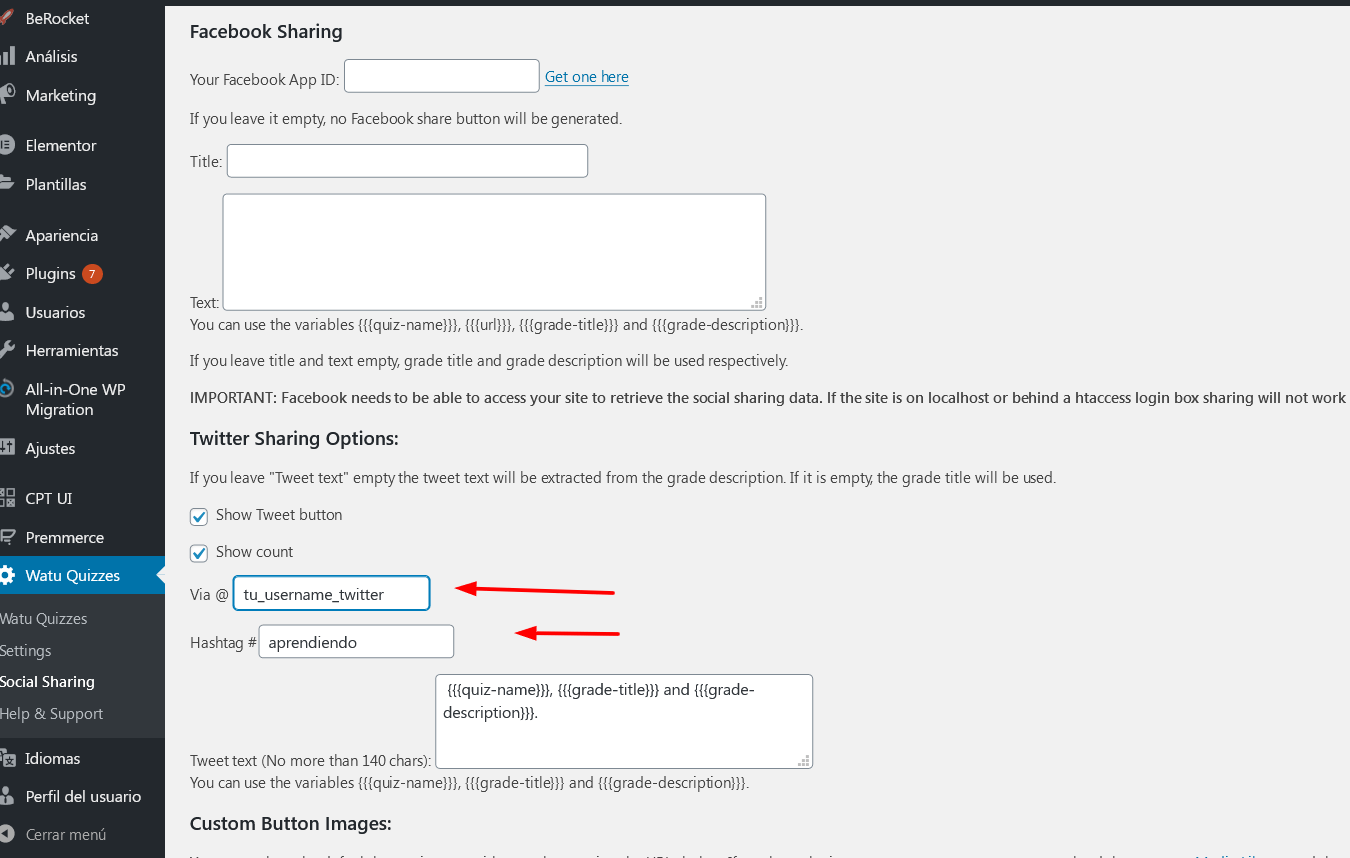Click the Via @ Twitter username field
Image resolution: width=1350 pixels, height=858 pixels.
click(x=332, y=593)
